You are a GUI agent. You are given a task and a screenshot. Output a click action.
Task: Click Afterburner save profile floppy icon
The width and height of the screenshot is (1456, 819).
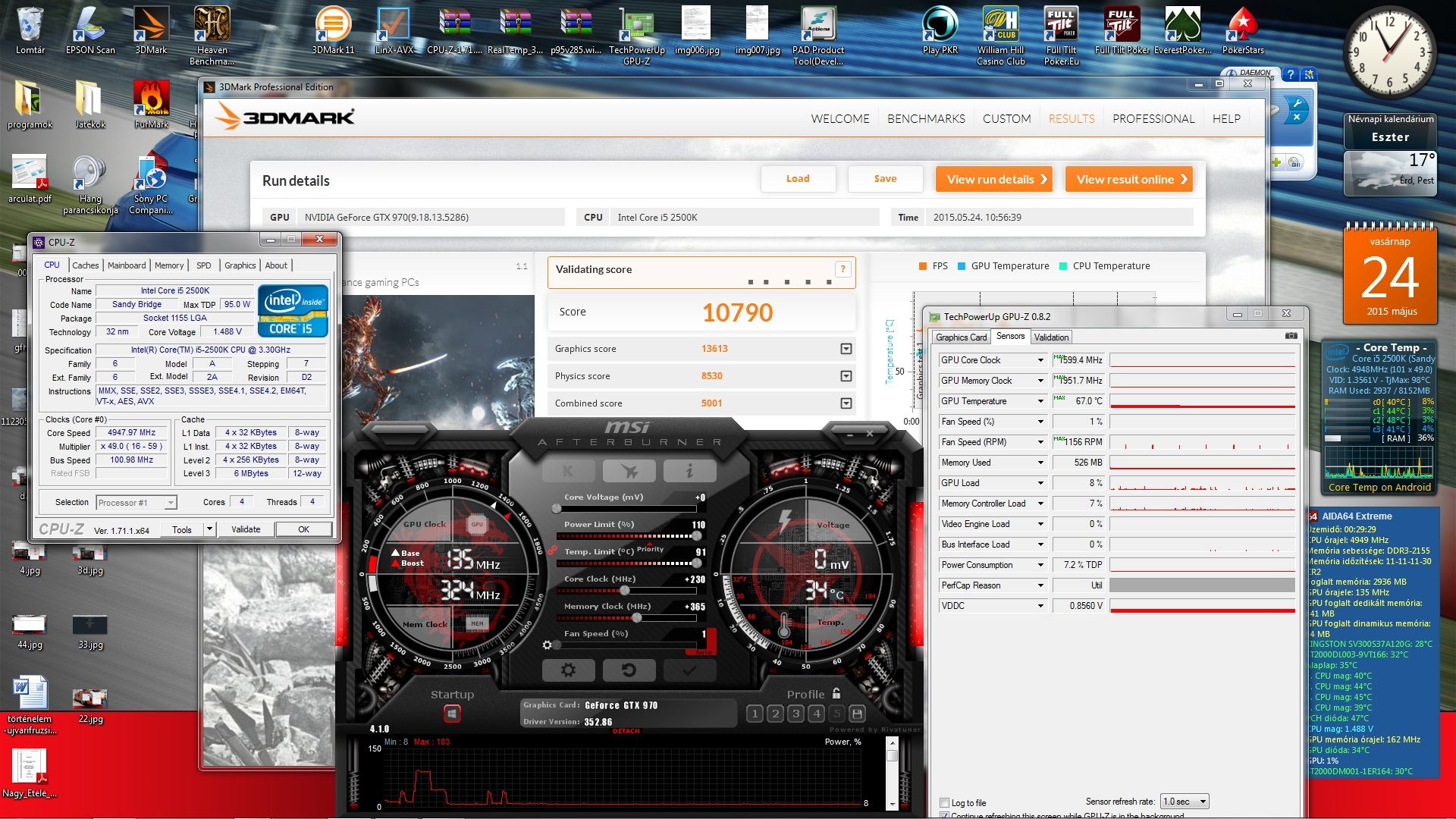coord(857,714)
